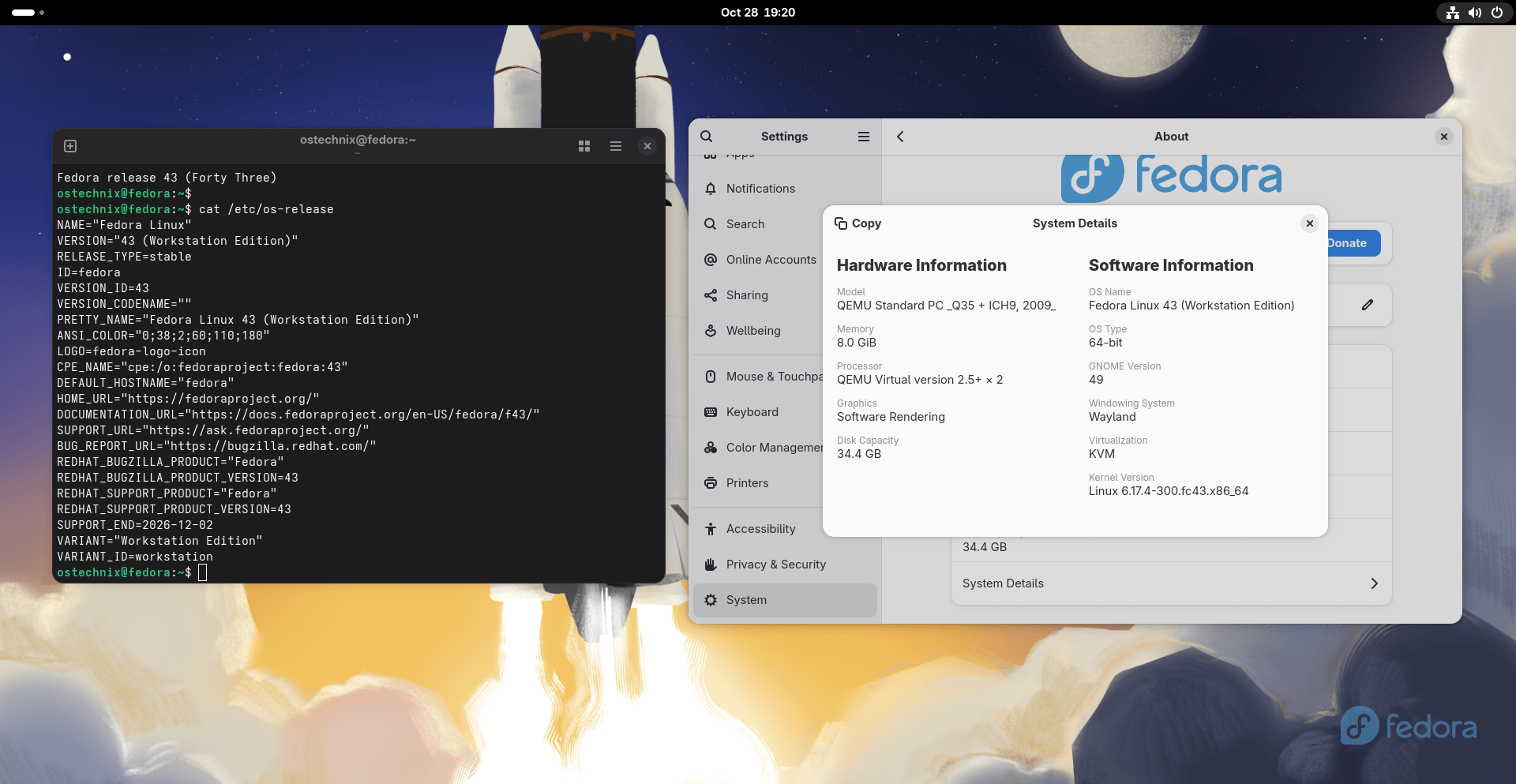Screen dimensions: 1516x784
Task: Click the Accessibility icon in the sidebar
Action: click(x=711, y=528)
